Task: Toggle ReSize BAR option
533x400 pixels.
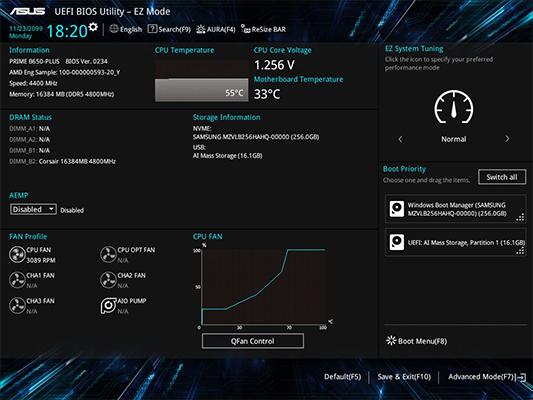Action: click(263, 29)
